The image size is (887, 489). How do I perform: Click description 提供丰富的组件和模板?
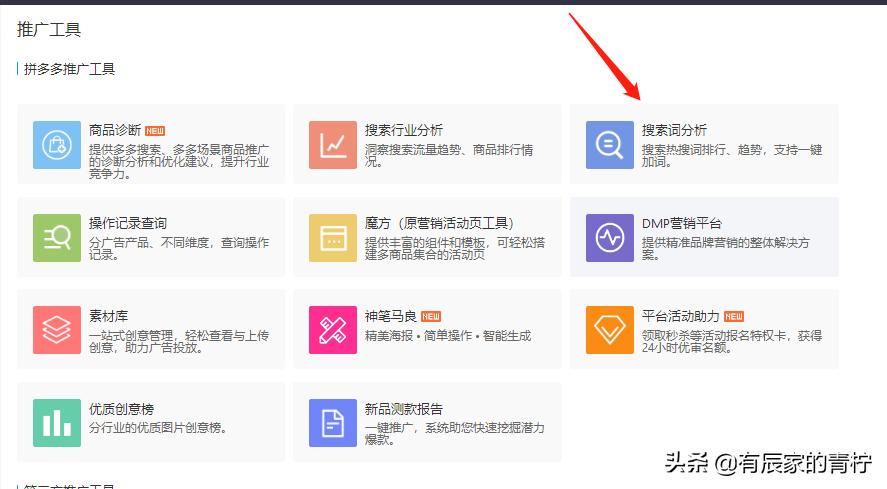pyautogui.click(x=455, y=248)
